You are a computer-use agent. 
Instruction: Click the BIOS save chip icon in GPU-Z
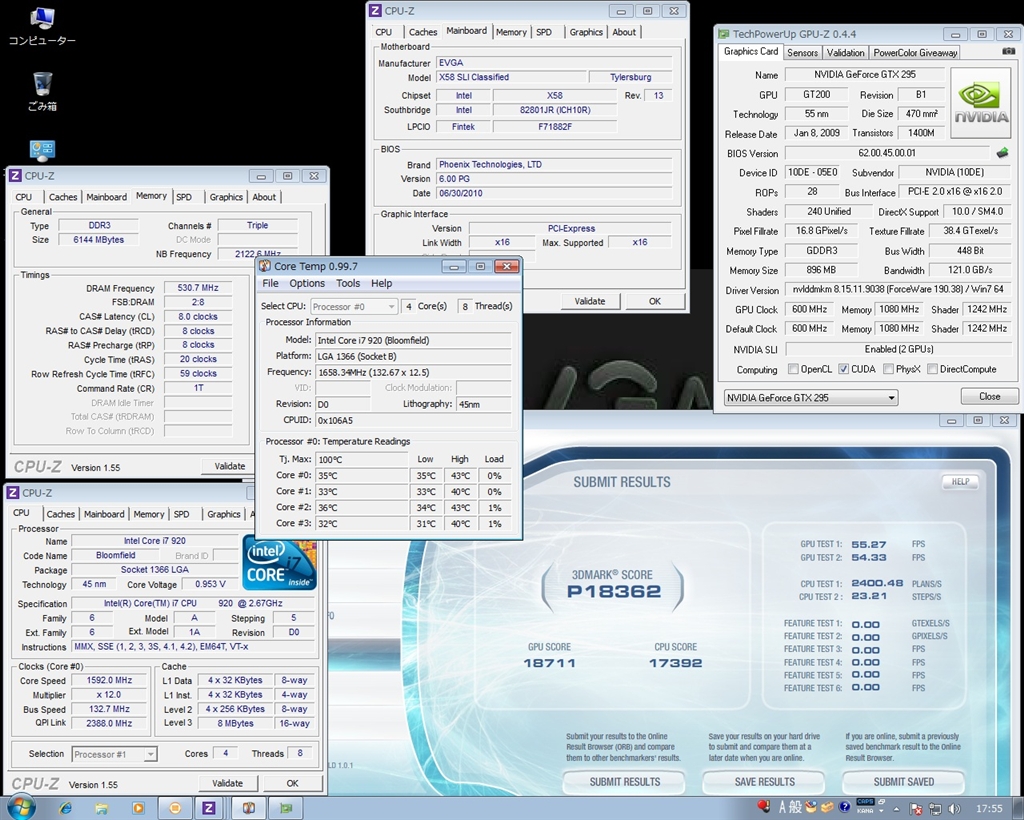coord(1002,153)
